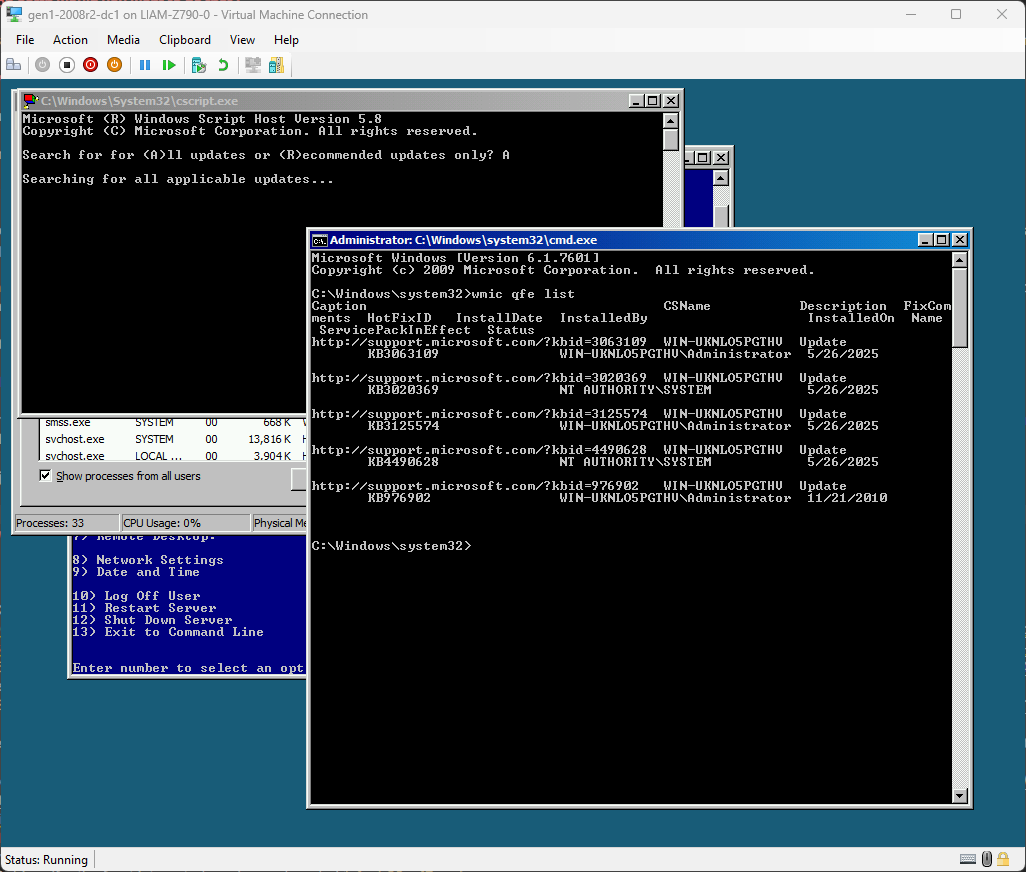This screenshot has height=872, width=1026.
Task: Click the Virtual Machine Connection title icon
Action: coord(14,14)
